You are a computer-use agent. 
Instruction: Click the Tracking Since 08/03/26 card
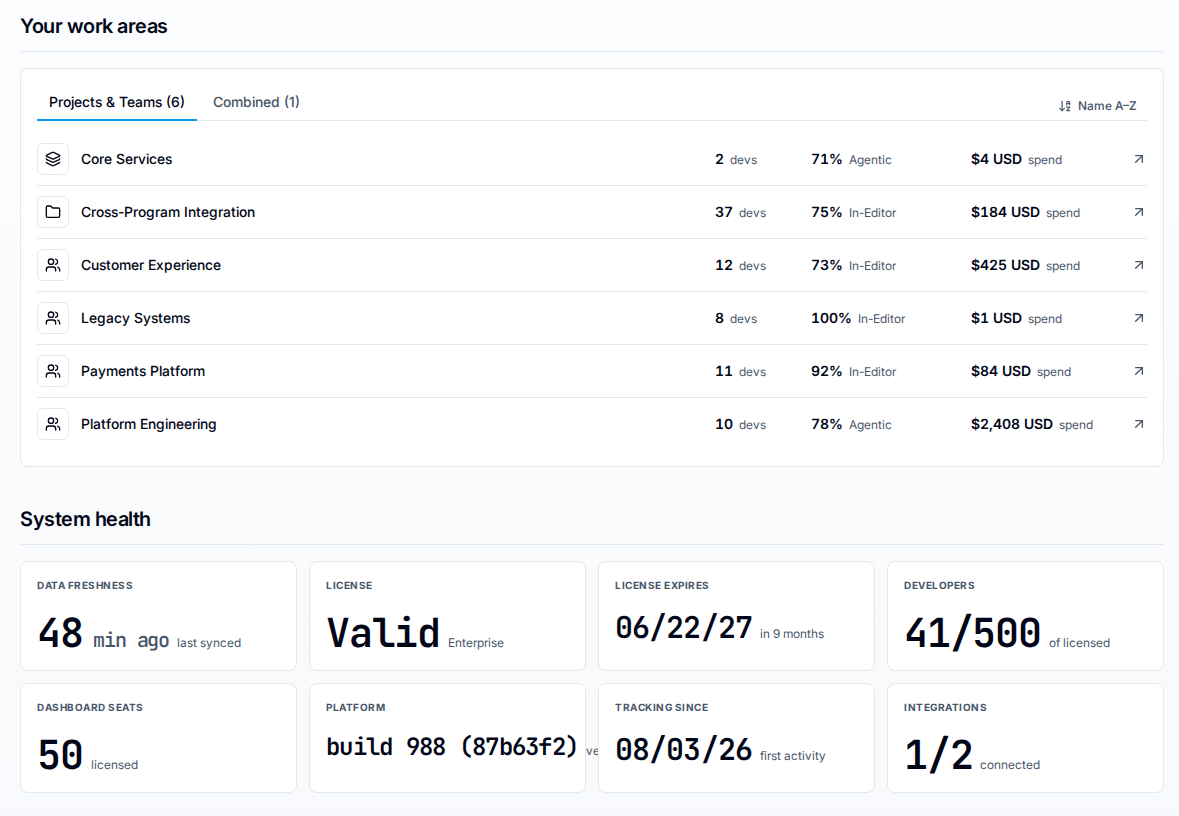(x=736, y=738)
